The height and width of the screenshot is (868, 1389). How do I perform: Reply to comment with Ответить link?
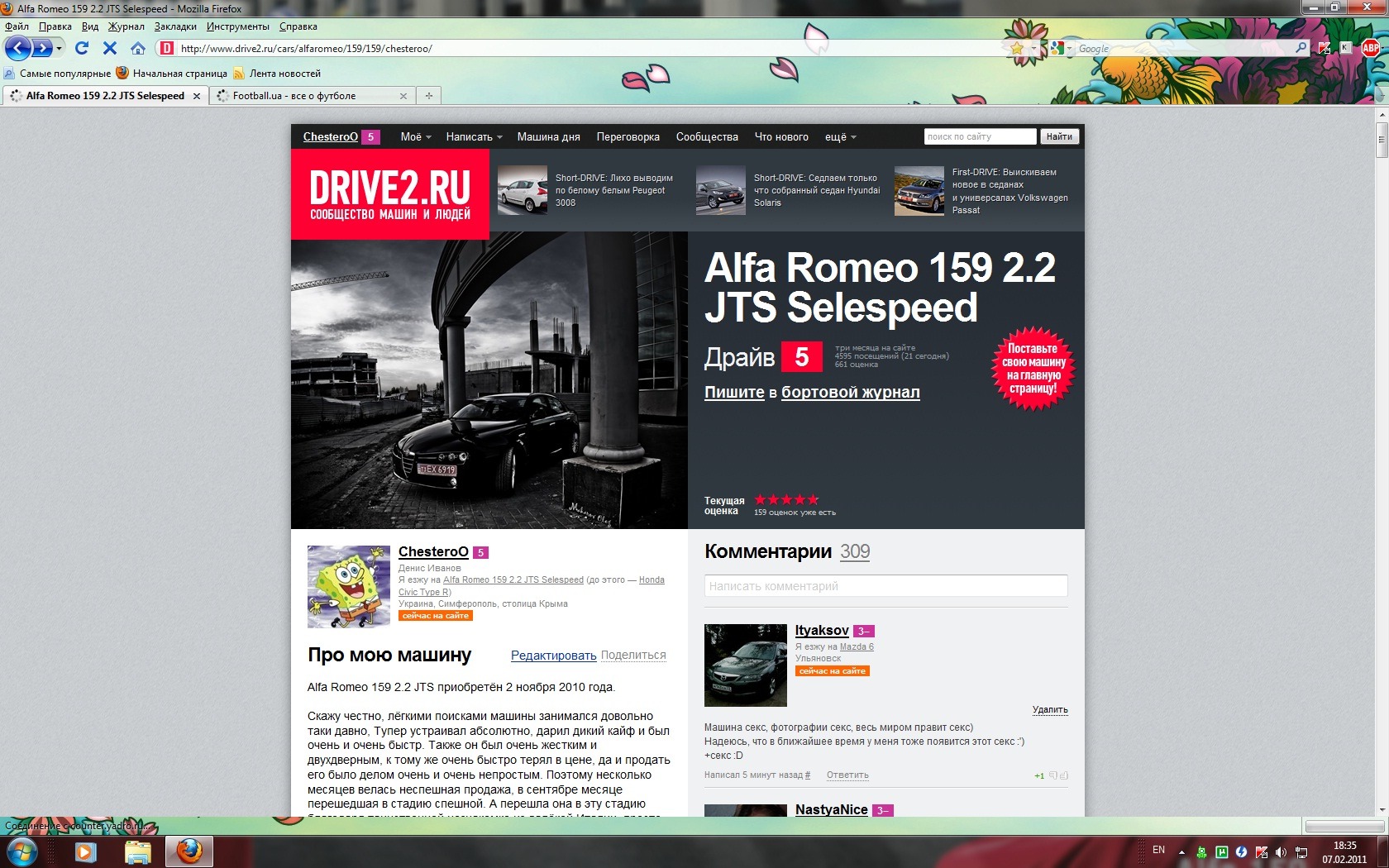(847, 775)
